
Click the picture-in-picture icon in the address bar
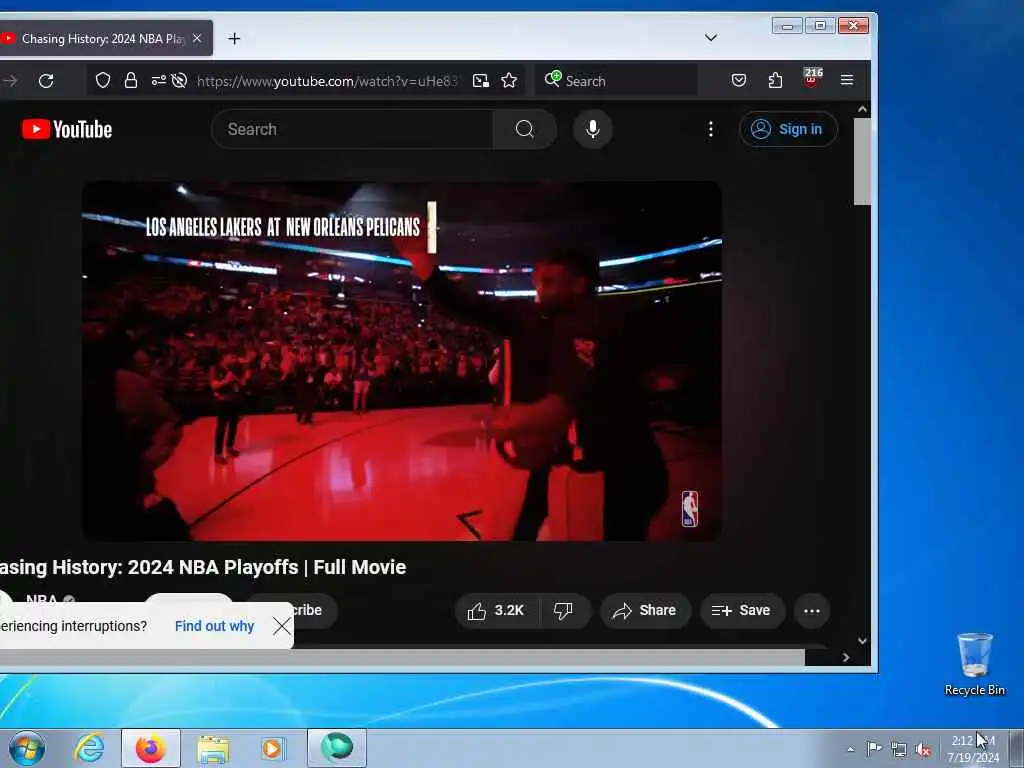(x=481, y=80)
